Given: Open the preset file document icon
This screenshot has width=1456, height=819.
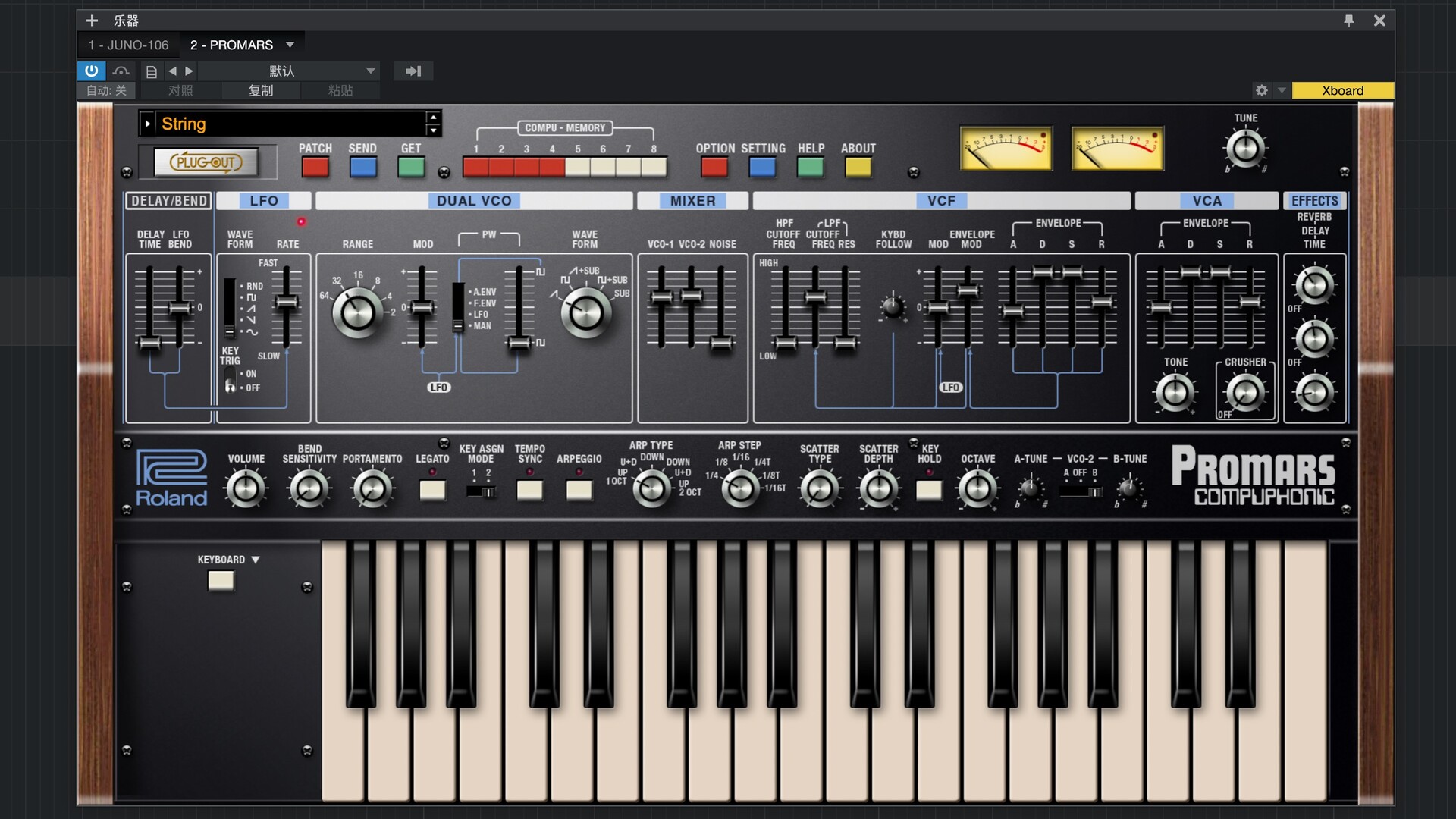Looking at the screenshot, I should pyautogui.click(x=151, y=71).
